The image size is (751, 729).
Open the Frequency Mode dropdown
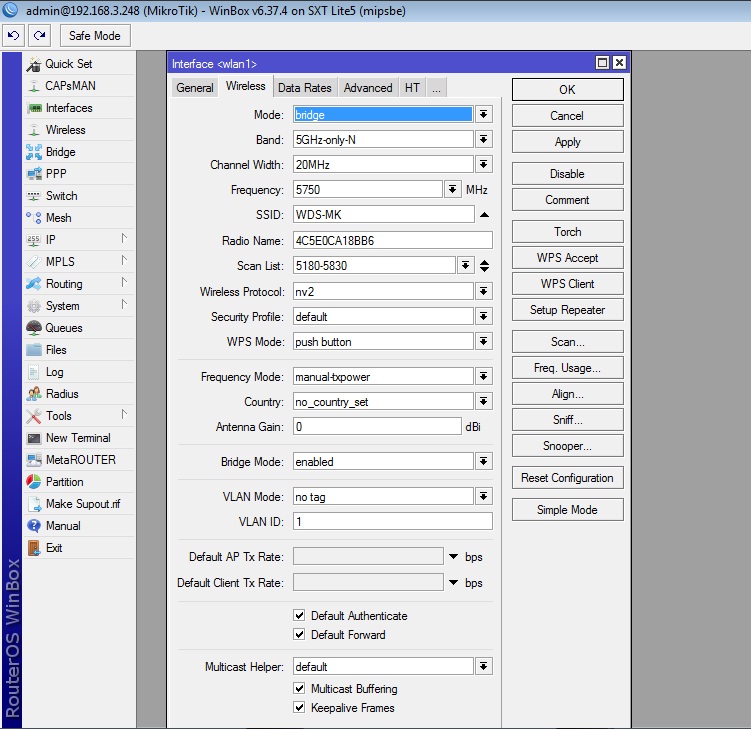pos(484,376)
